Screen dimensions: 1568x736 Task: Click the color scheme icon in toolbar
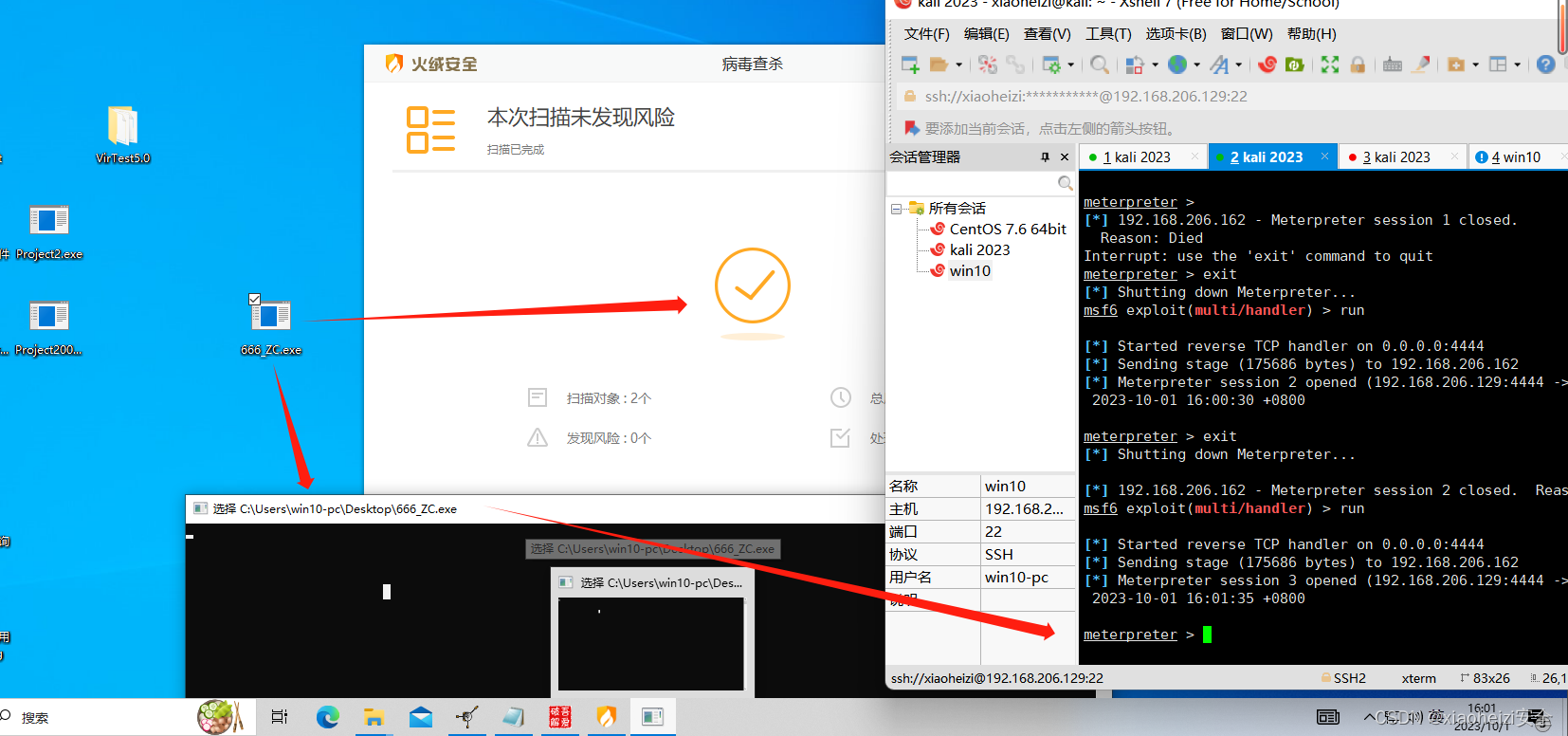(x=1135, y=64)
